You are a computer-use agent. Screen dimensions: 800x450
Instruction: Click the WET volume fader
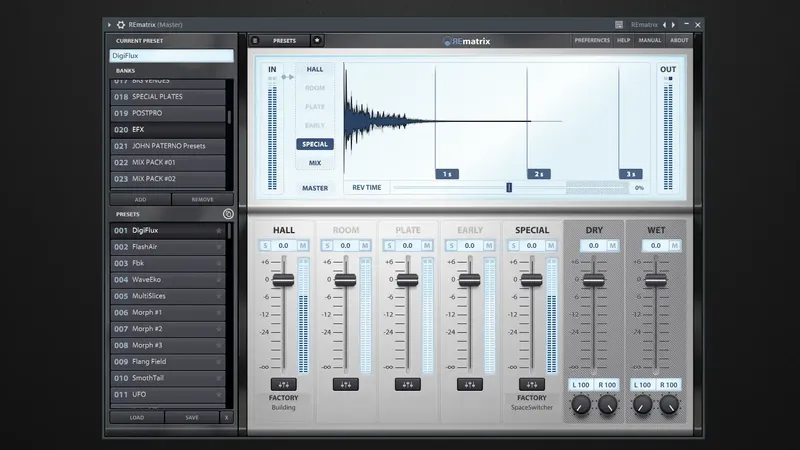(656, 280)
